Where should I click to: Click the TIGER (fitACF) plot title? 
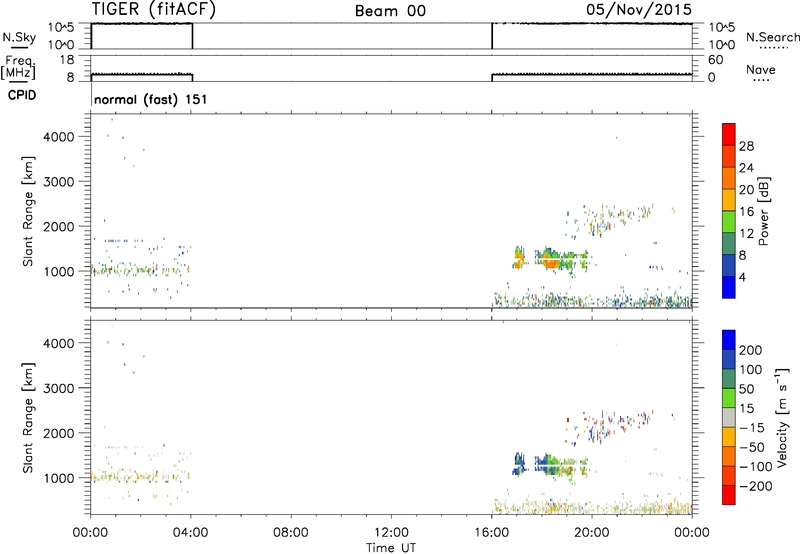click(x=154, y=9)
